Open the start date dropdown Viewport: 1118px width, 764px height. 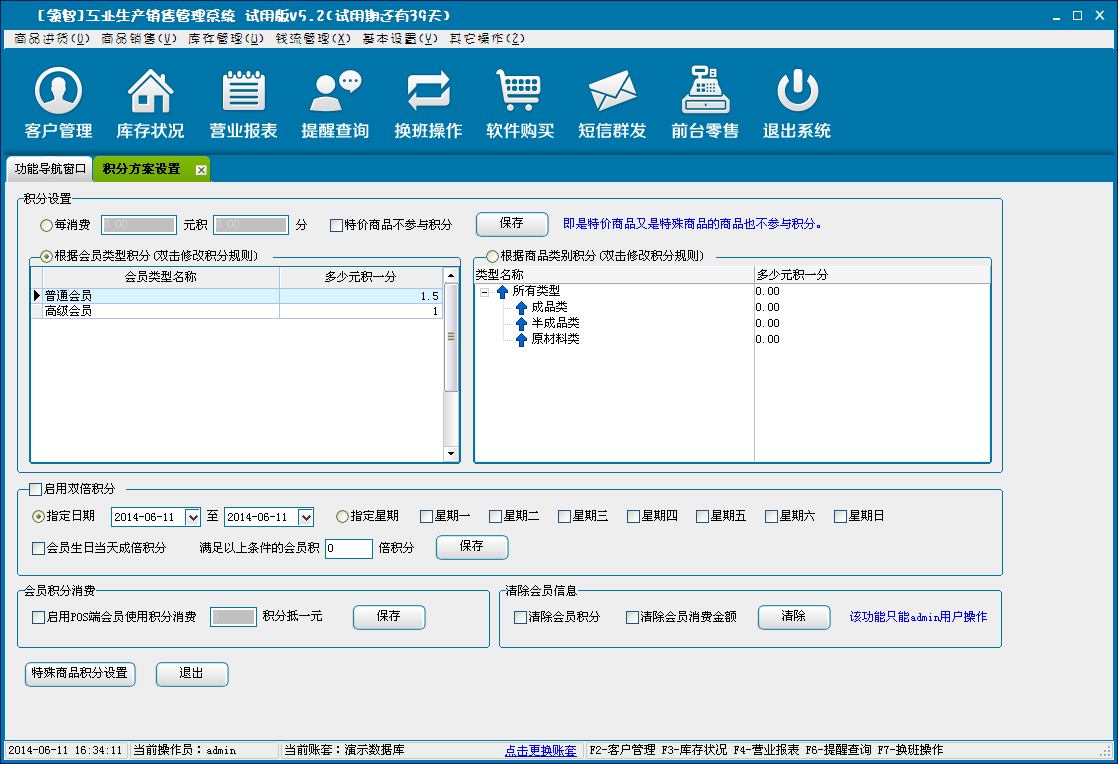[193, 517]
